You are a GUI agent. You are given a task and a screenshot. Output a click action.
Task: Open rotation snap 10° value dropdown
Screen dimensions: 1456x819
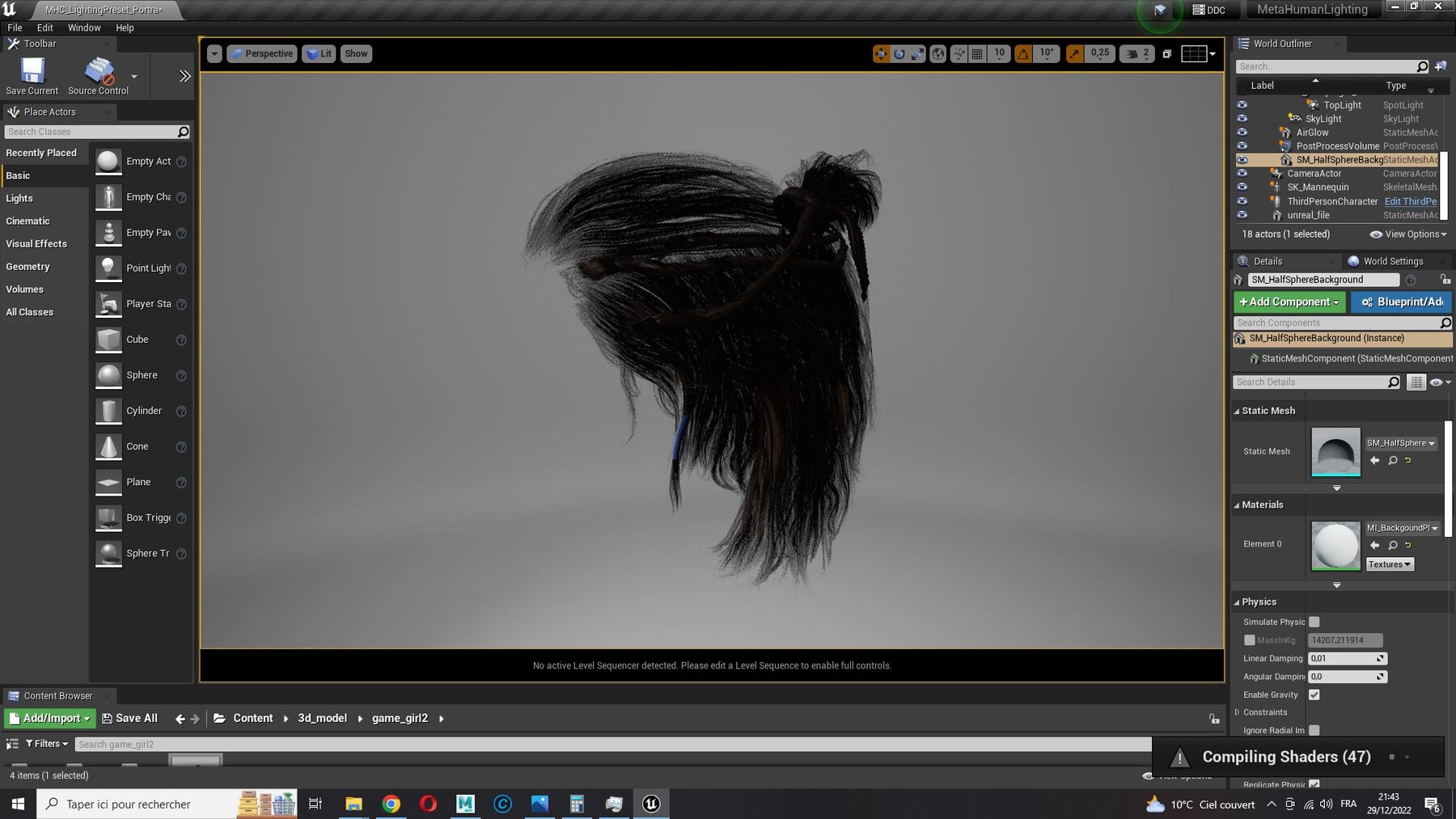[1047, 53]
